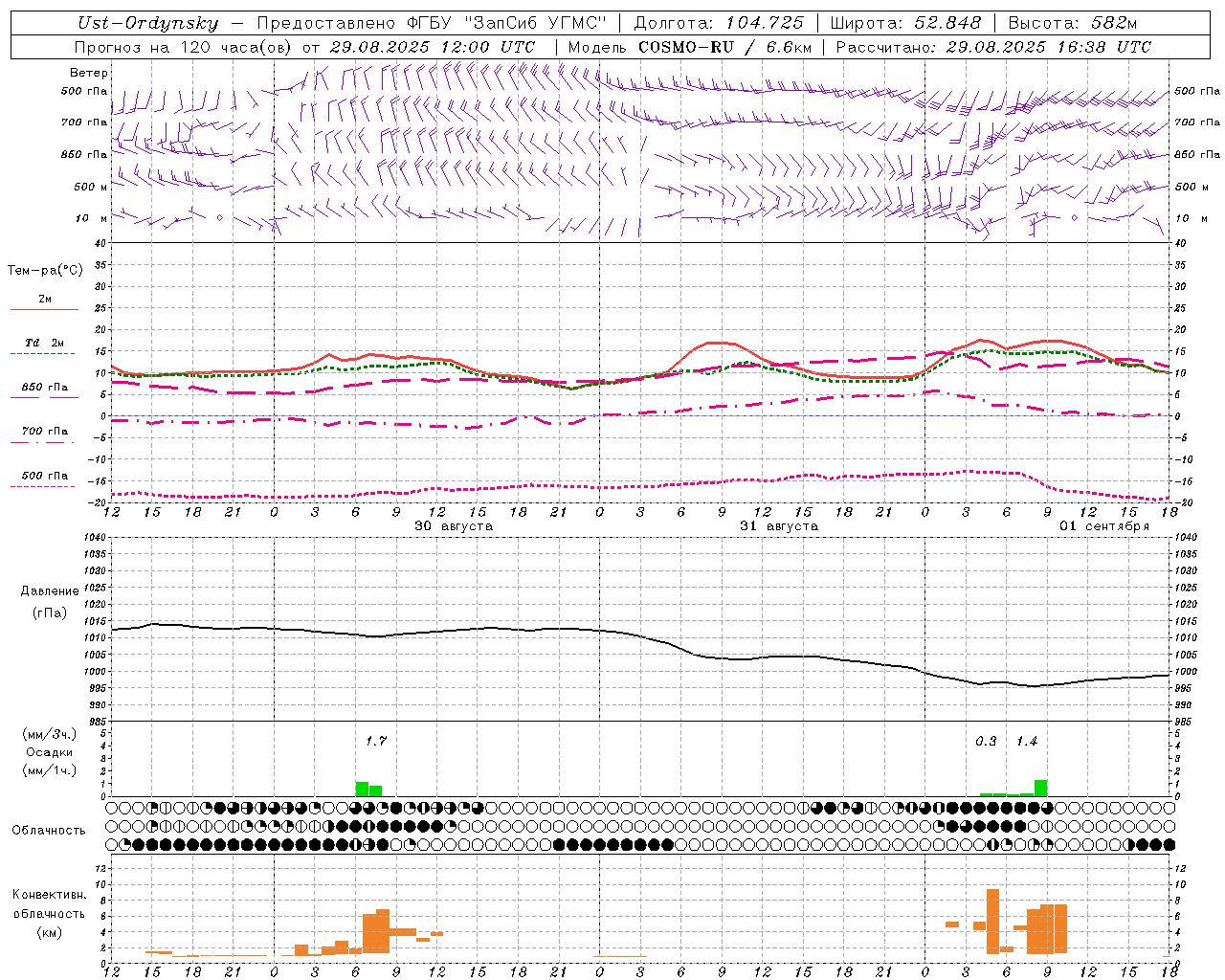This screenshot has height=980, width=1225.
Task: Select the Модель COSMO-RU / 6.6км label
Action: pyautogui.click(x=689, y=47)
